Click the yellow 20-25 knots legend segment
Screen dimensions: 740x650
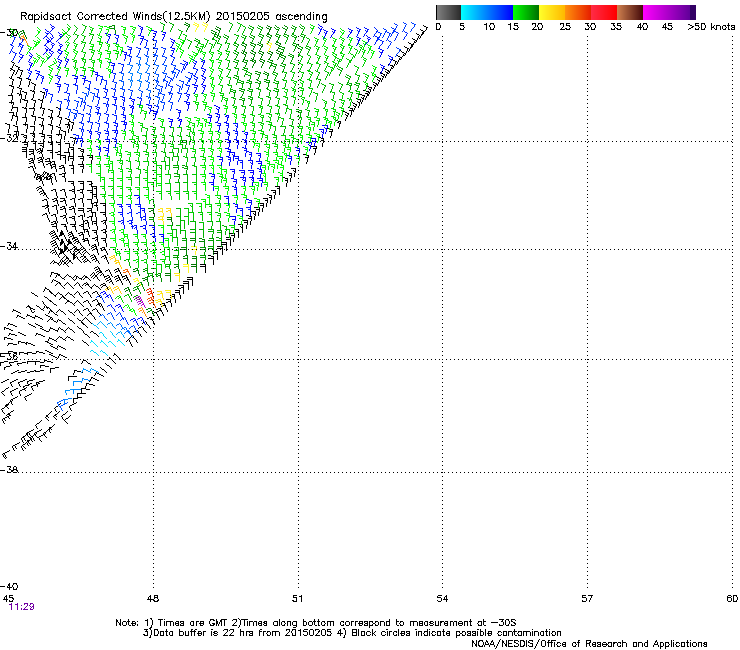[552, 12]
